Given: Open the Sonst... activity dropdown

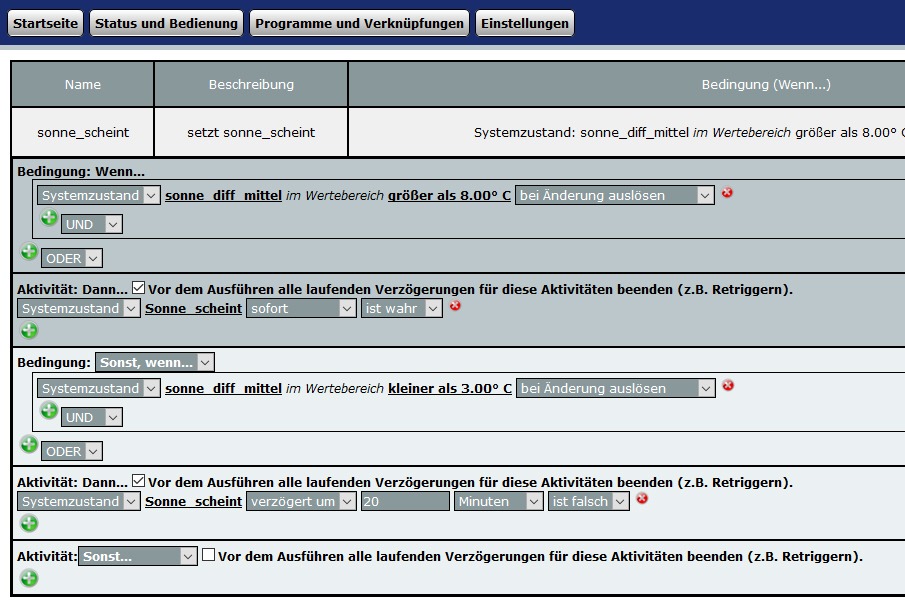Looking at the screenshot, I should [x=138, y=556].
